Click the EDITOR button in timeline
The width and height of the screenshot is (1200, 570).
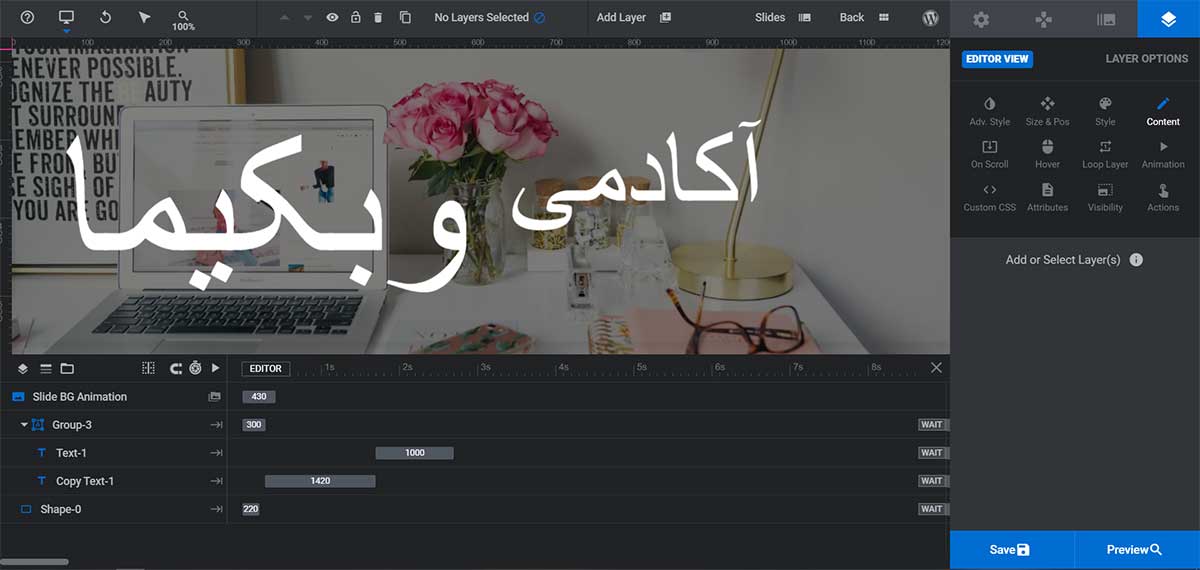[266, 368]
